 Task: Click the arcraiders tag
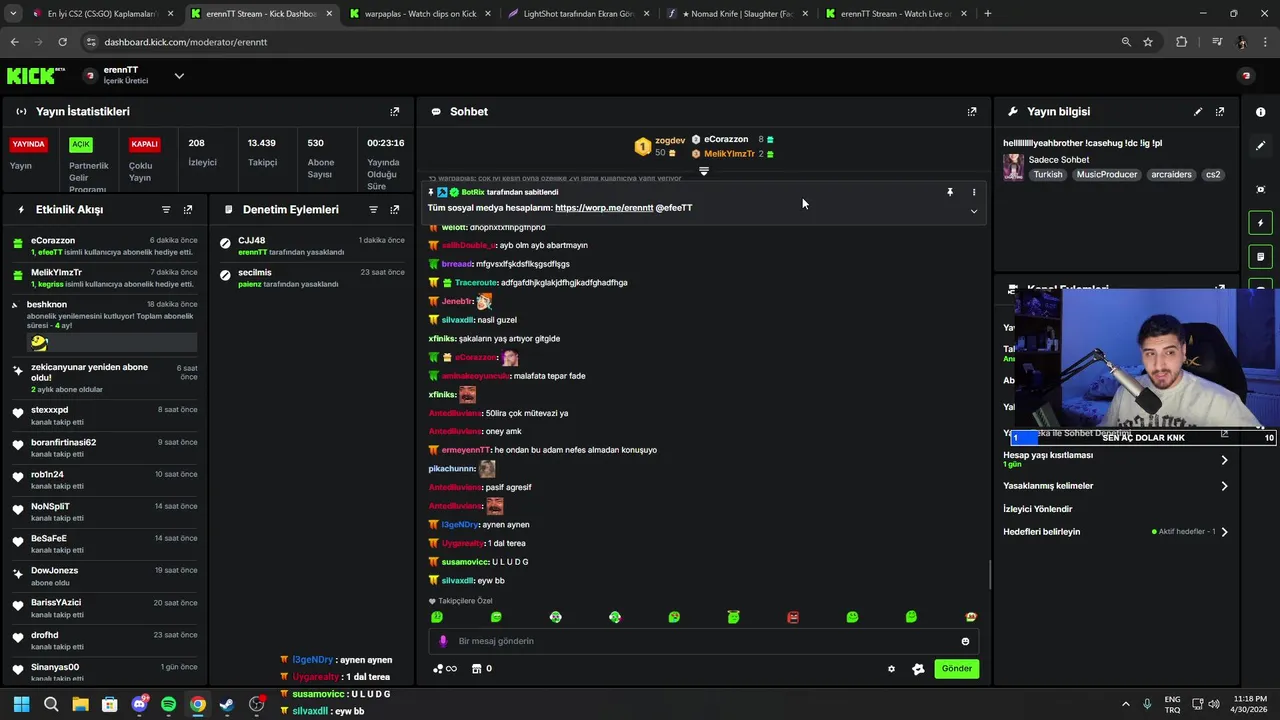pos(1172,175)
